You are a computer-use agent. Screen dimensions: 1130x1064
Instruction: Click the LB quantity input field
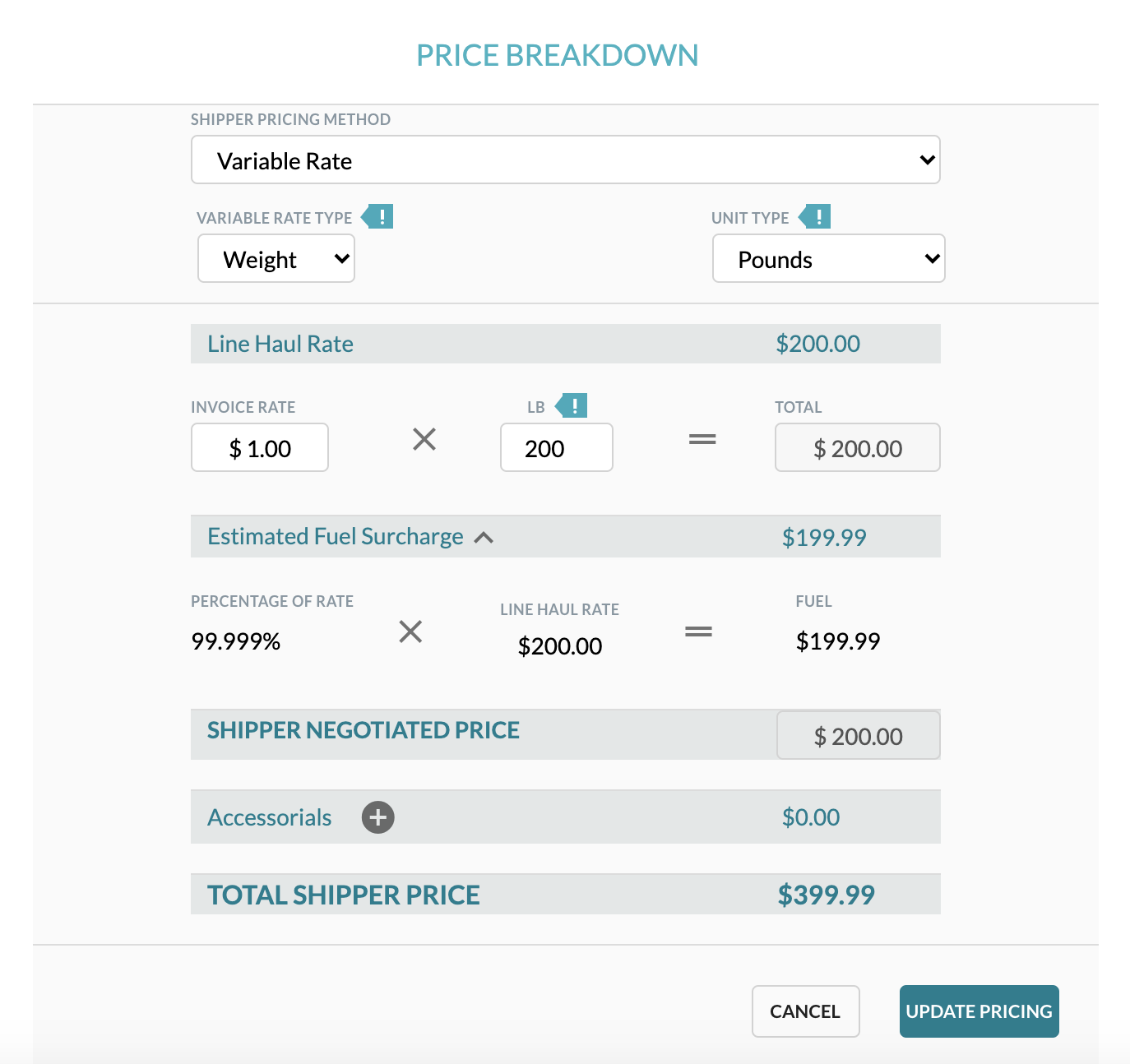pos(556,448)
